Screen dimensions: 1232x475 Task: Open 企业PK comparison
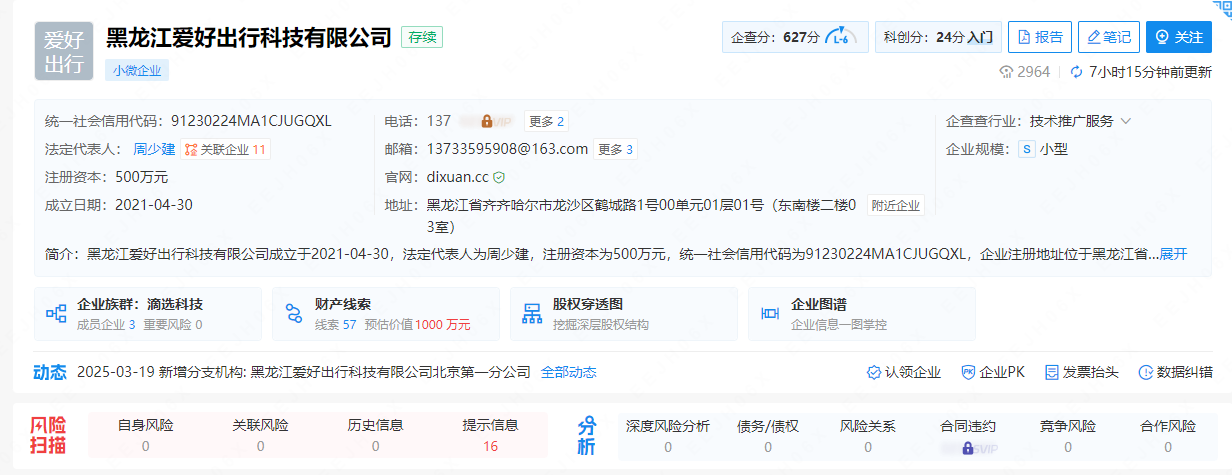tap(993, 372)
